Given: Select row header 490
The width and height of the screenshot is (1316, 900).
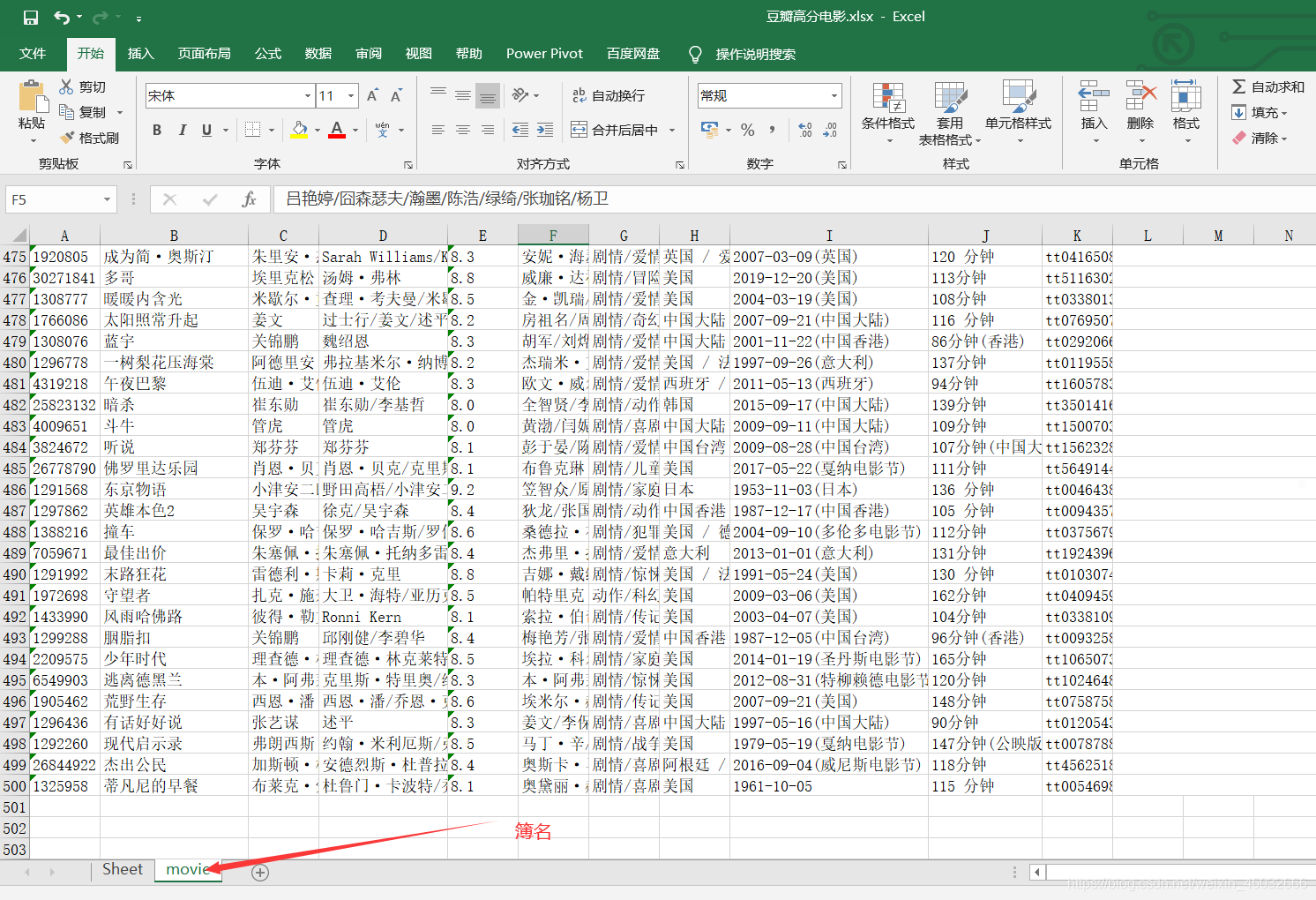Looking at the screenshot, I should point(15,574).
